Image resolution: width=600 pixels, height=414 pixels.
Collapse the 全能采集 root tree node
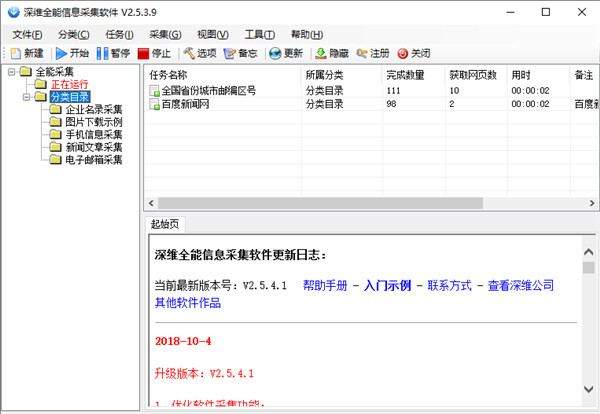[12, 72]
